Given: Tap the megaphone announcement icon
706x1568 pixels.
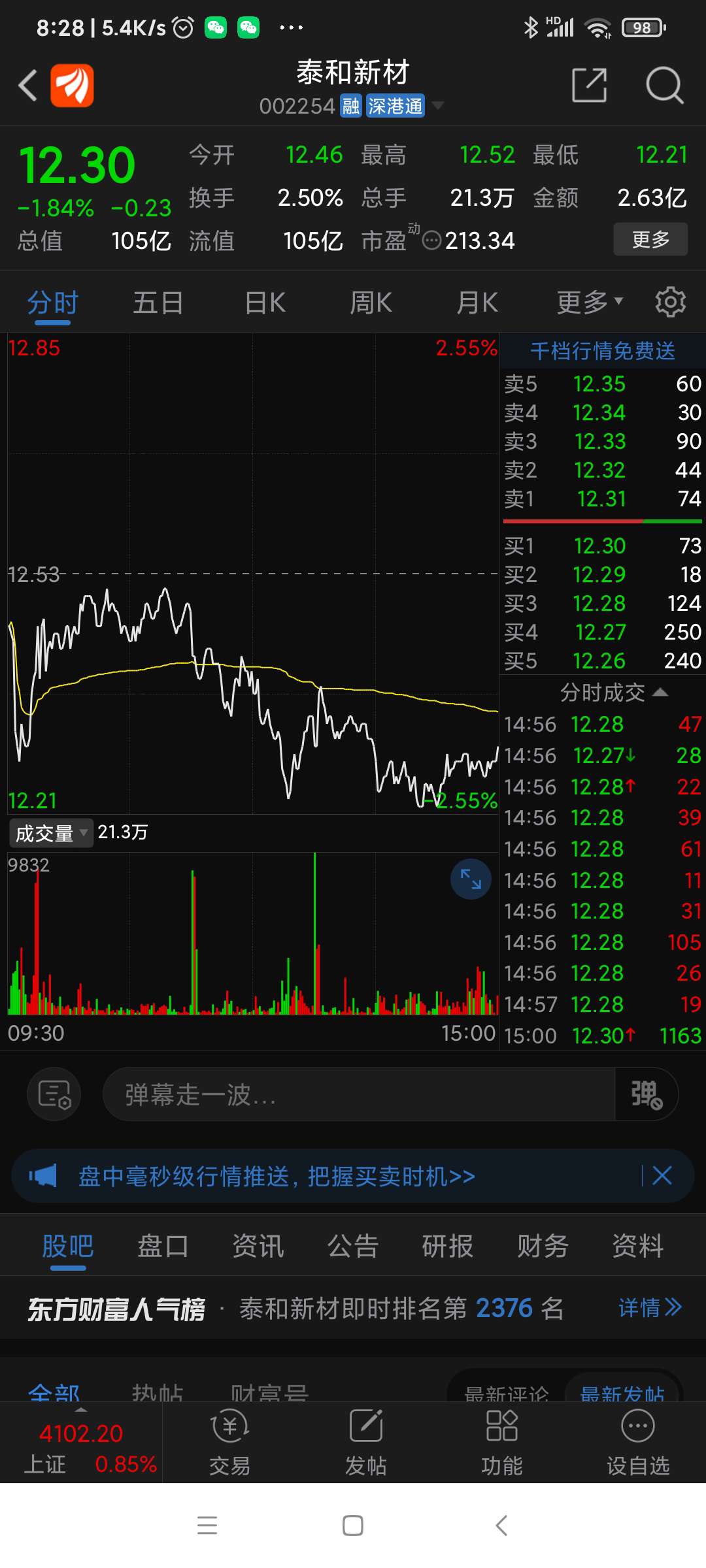Looking at the screenshot, I should (43, 1176).
